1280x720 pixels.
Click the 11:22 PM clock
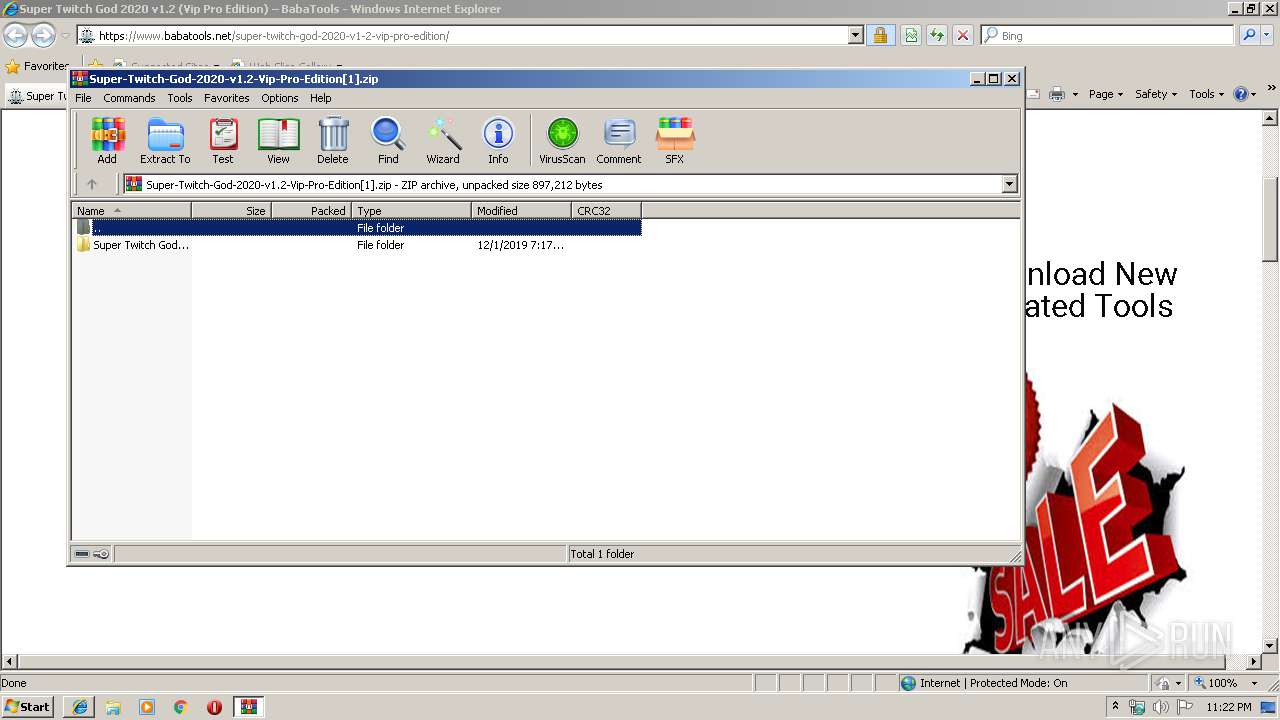coord(1229,707)
